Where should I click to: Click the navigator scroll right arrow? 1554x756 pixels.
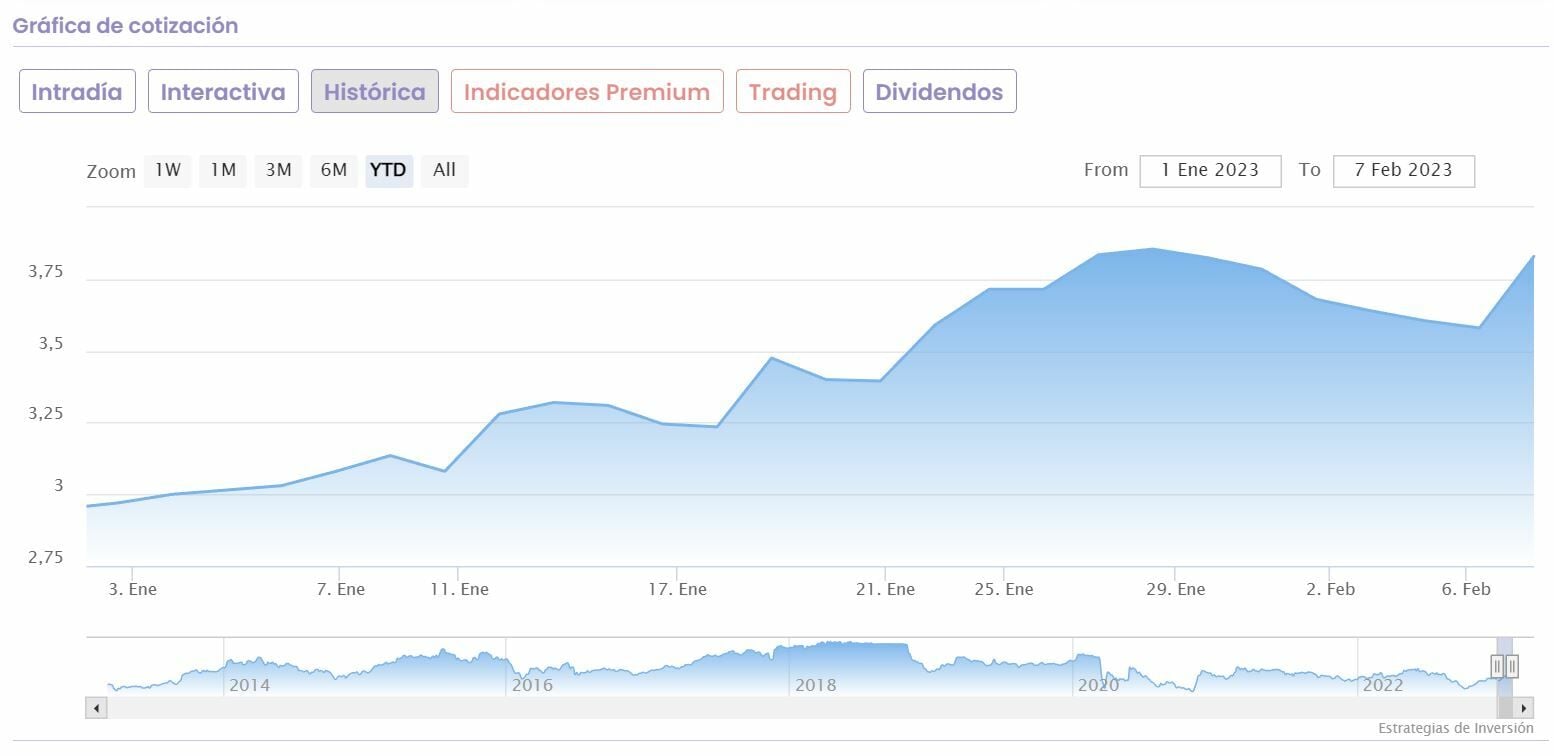pos(1524,708)
